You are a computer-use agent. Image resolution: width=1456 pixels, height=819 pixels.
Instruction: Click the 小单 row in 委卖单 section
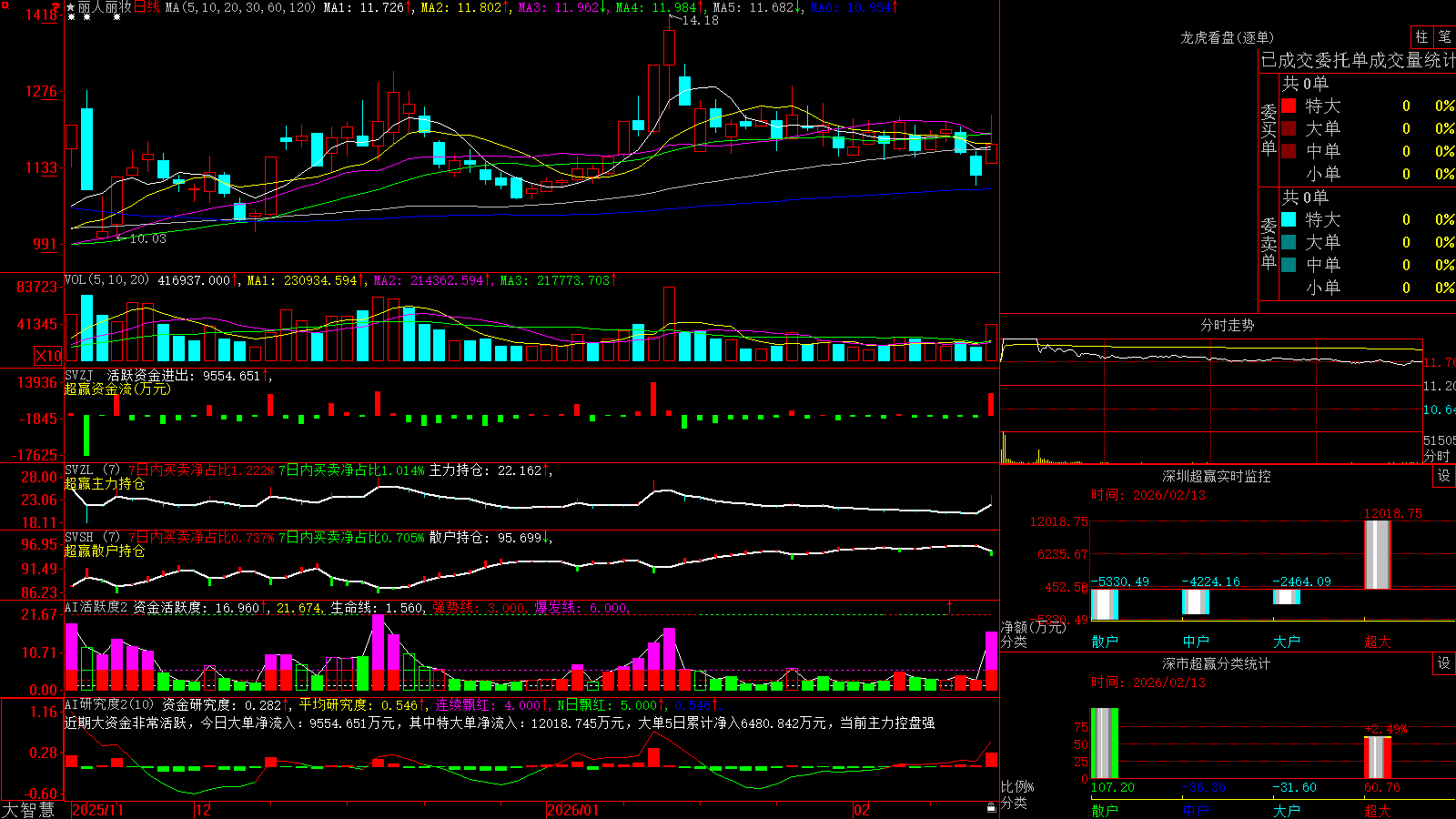coord(1367,288)
